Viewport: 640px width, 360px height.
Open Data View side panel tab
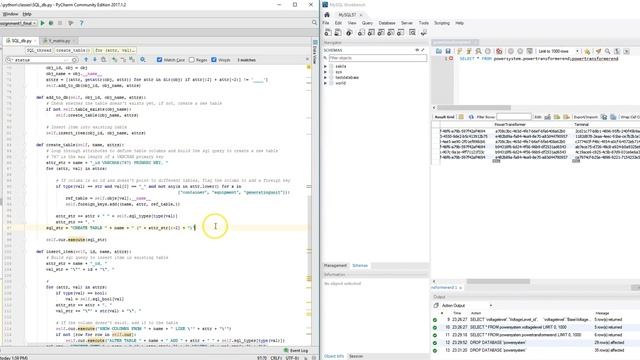315,51
